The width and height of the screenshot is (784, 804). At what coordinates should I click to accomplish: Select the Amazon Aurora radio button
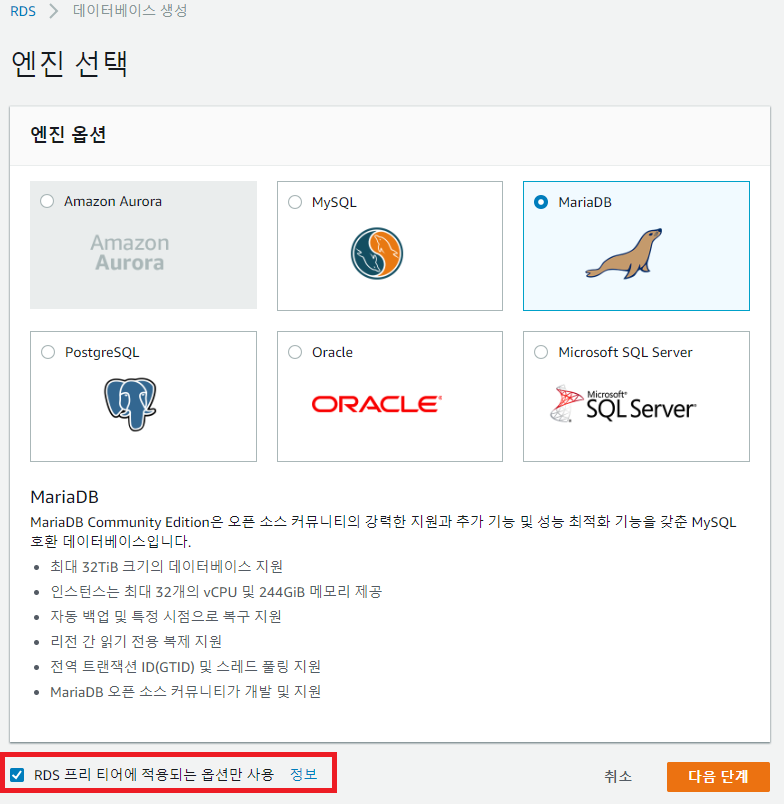(47, 201)
